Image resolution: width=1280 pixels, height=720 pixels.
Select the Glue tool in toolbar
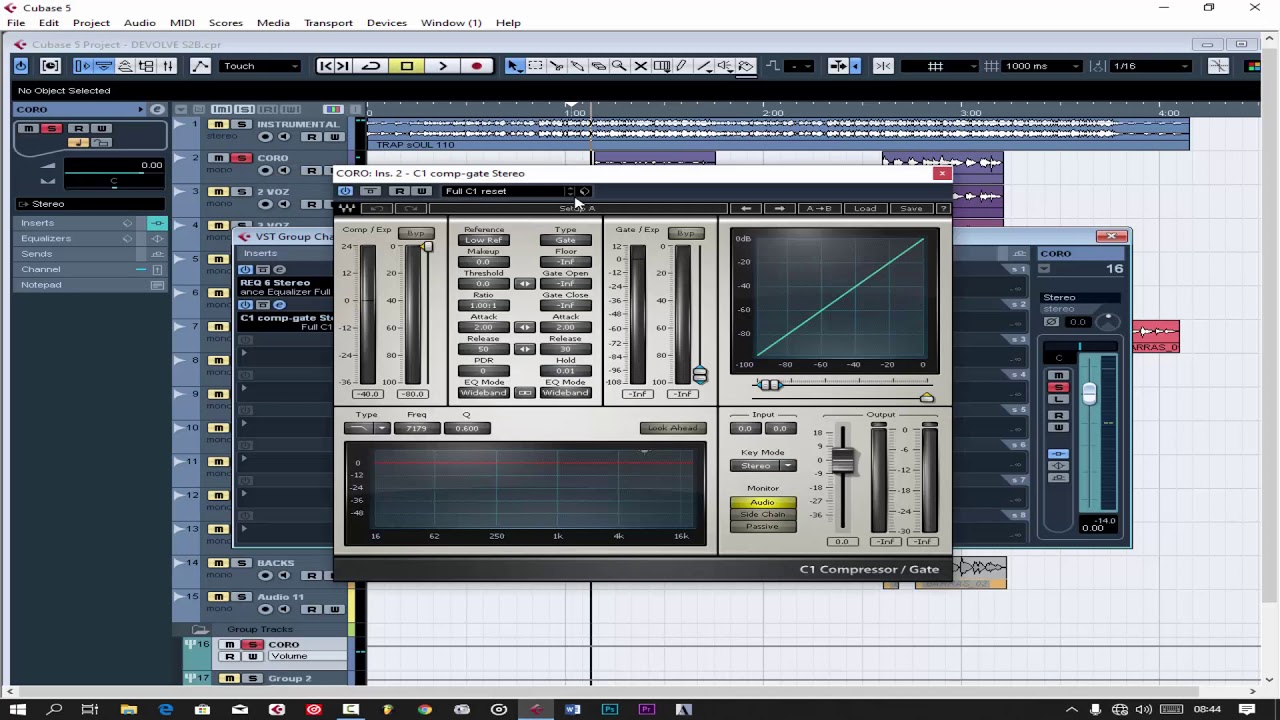[577, 66]
